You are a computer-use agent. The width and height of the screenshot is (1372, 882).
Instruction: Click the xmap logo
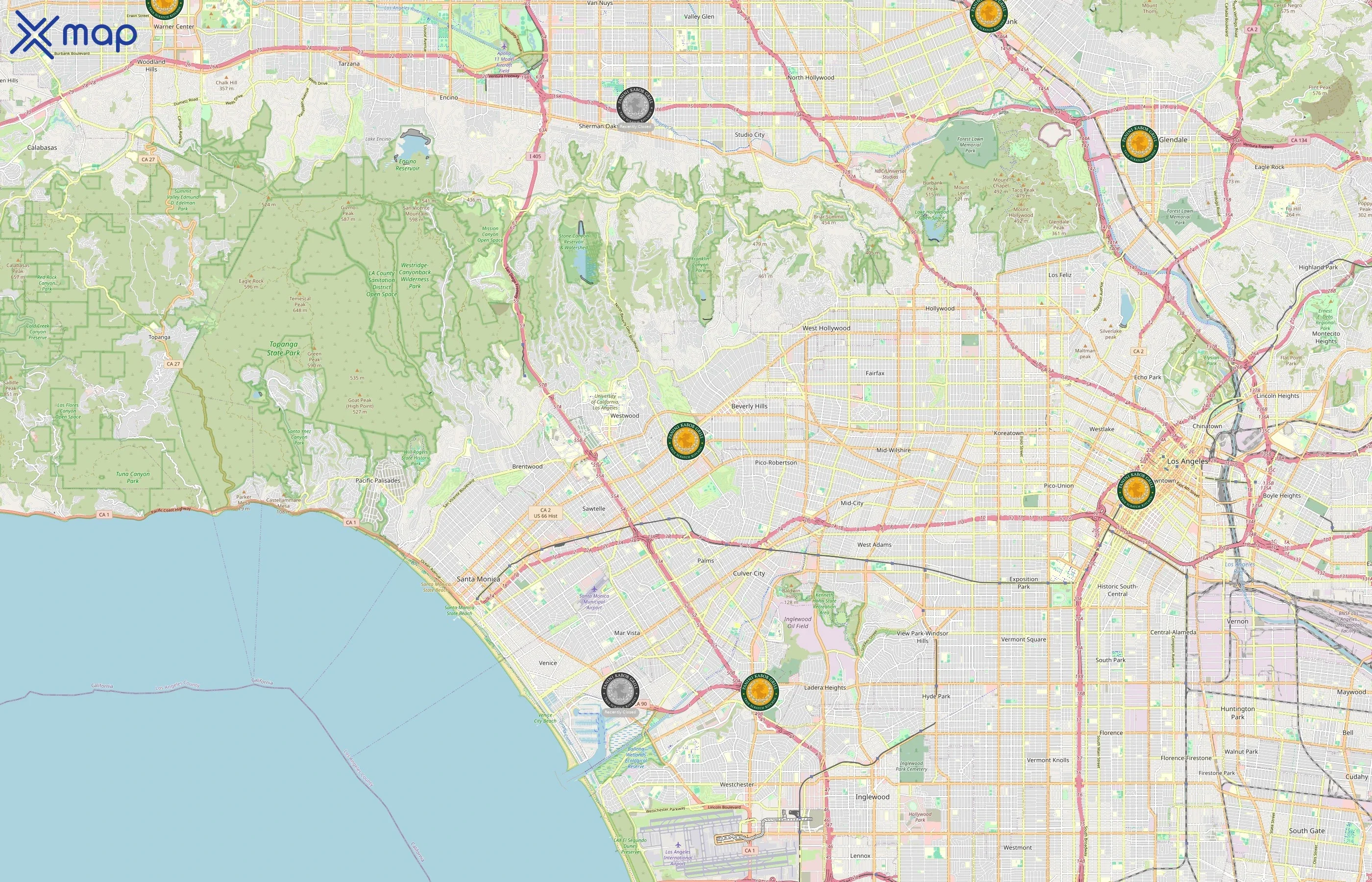73,34
